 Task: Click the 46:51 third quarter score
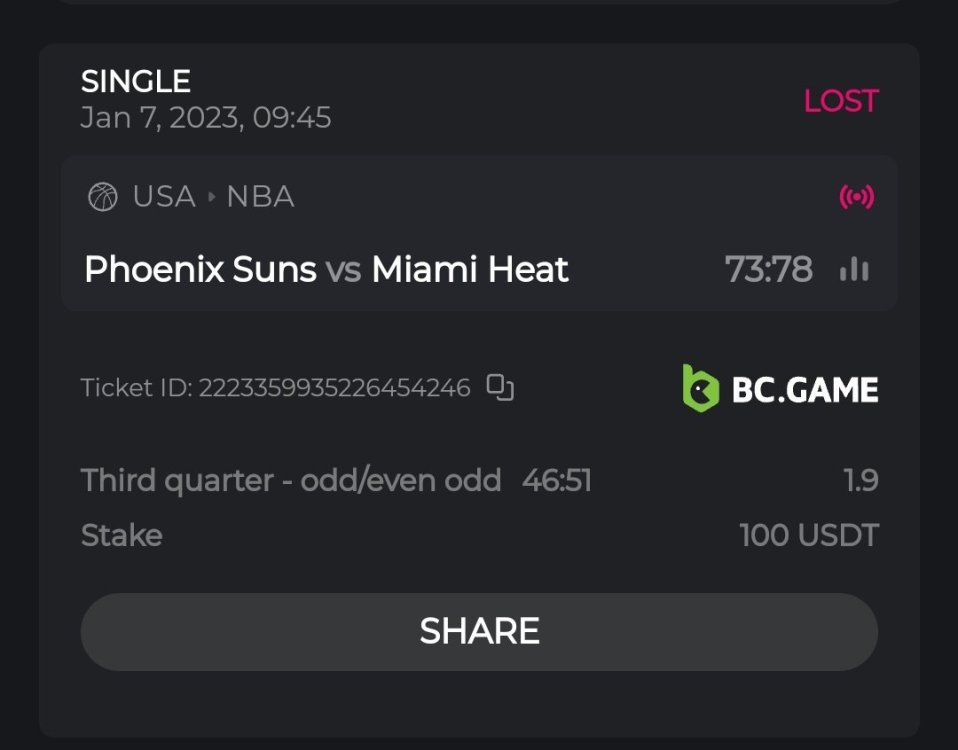point(557,481)
